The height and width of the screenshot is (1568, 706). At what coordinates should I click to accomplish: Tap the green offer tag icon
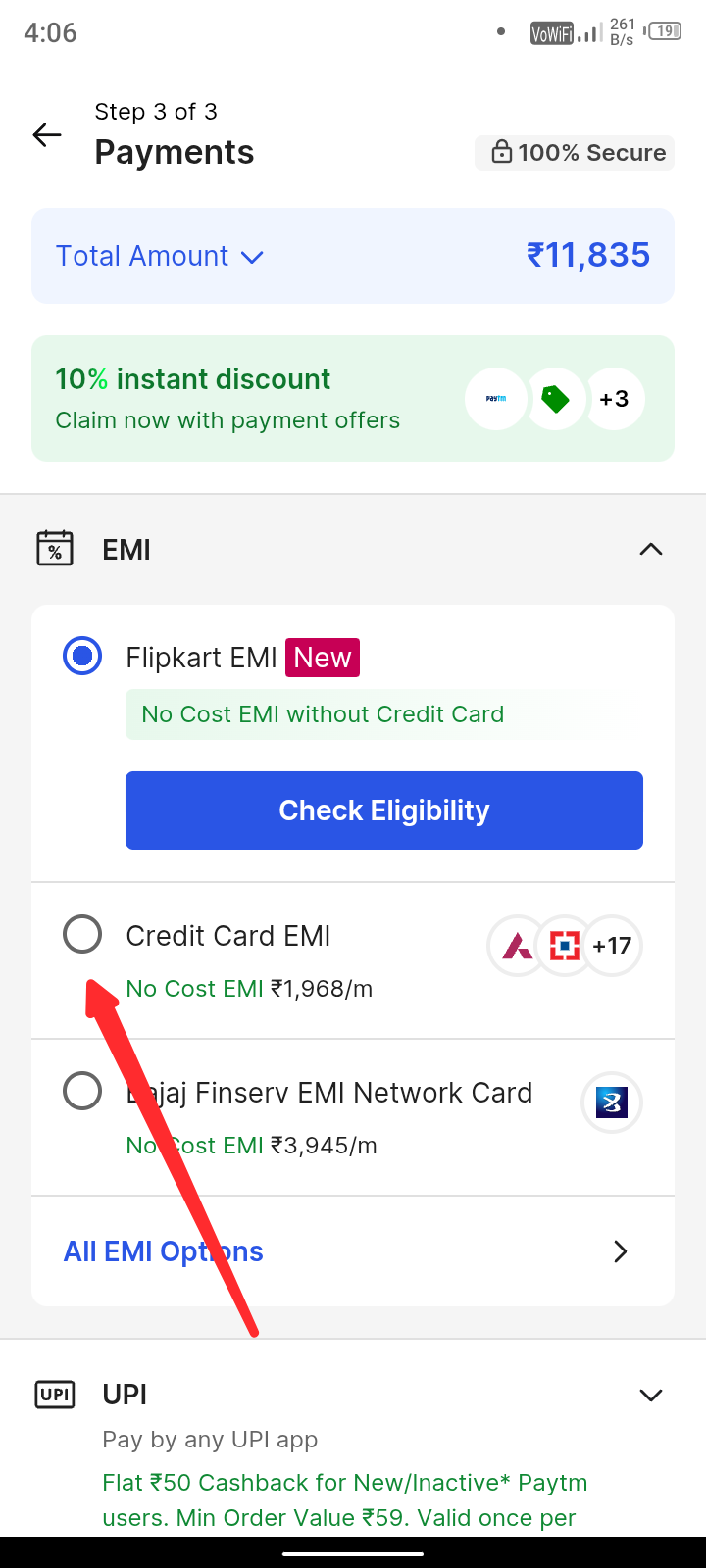tap(555, 399)
